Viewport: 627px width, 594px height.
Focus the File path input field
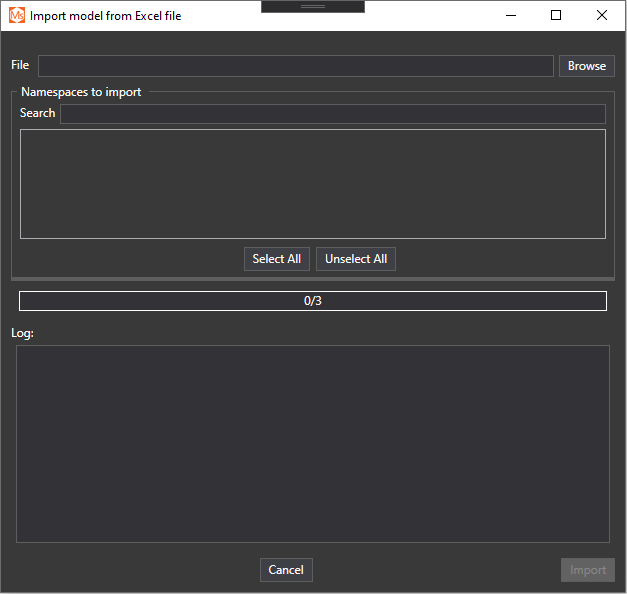click(295, 66)
